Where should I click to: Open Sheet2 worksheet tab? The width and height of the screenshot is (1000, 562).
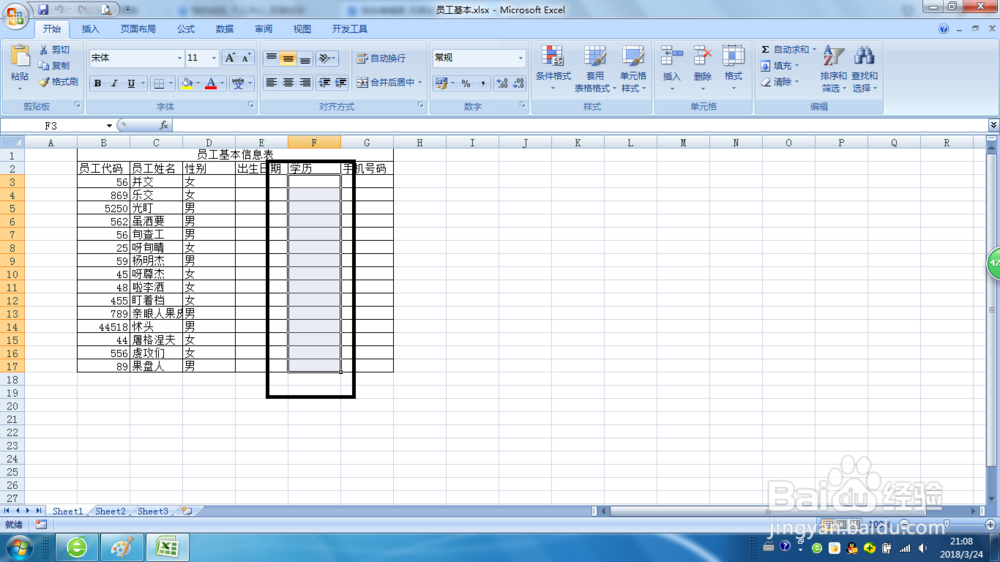pyautogui.click(x=110, y=511)
